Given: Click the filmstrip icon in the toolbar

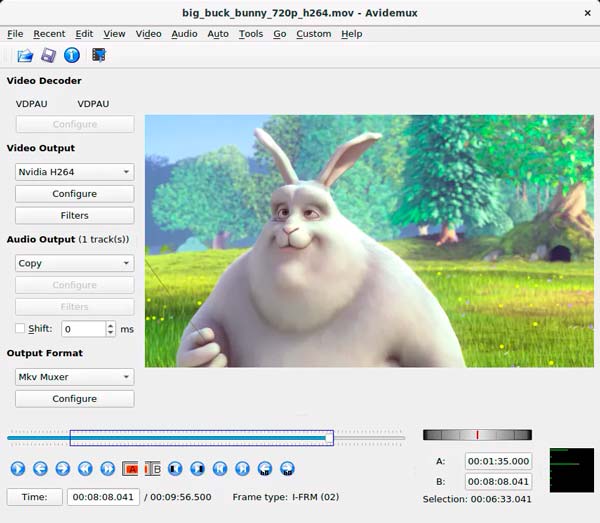Looking at the screenshot, I should pos(99,55).
